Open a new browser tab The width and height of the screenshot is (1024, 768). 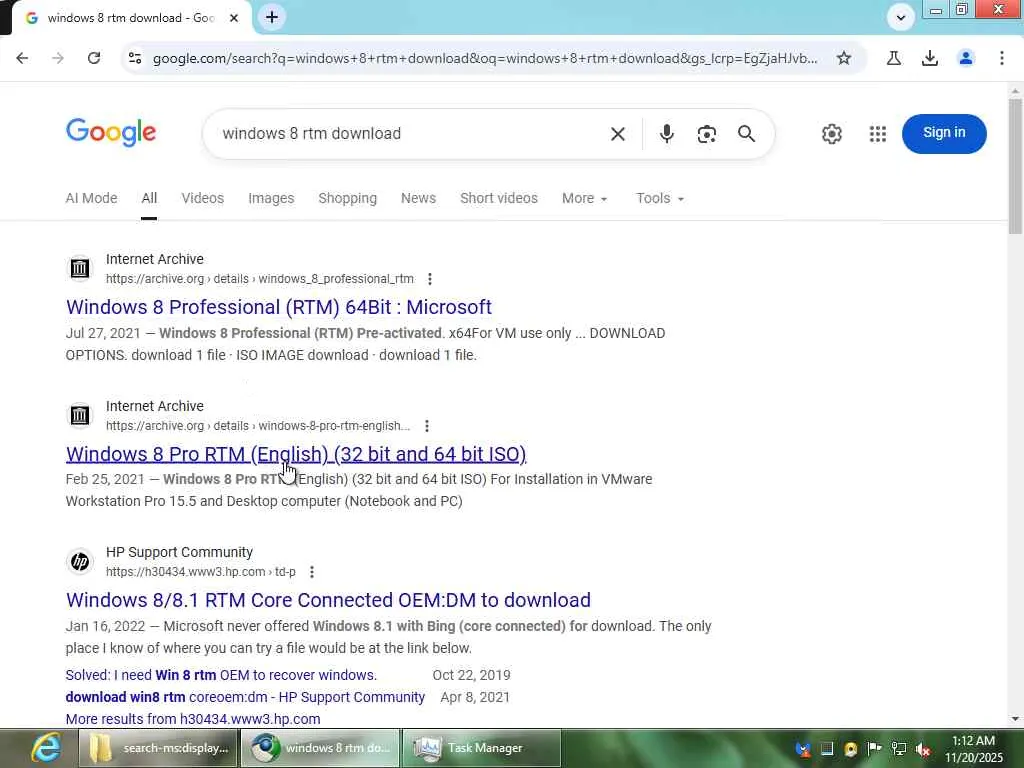point(272,17)
